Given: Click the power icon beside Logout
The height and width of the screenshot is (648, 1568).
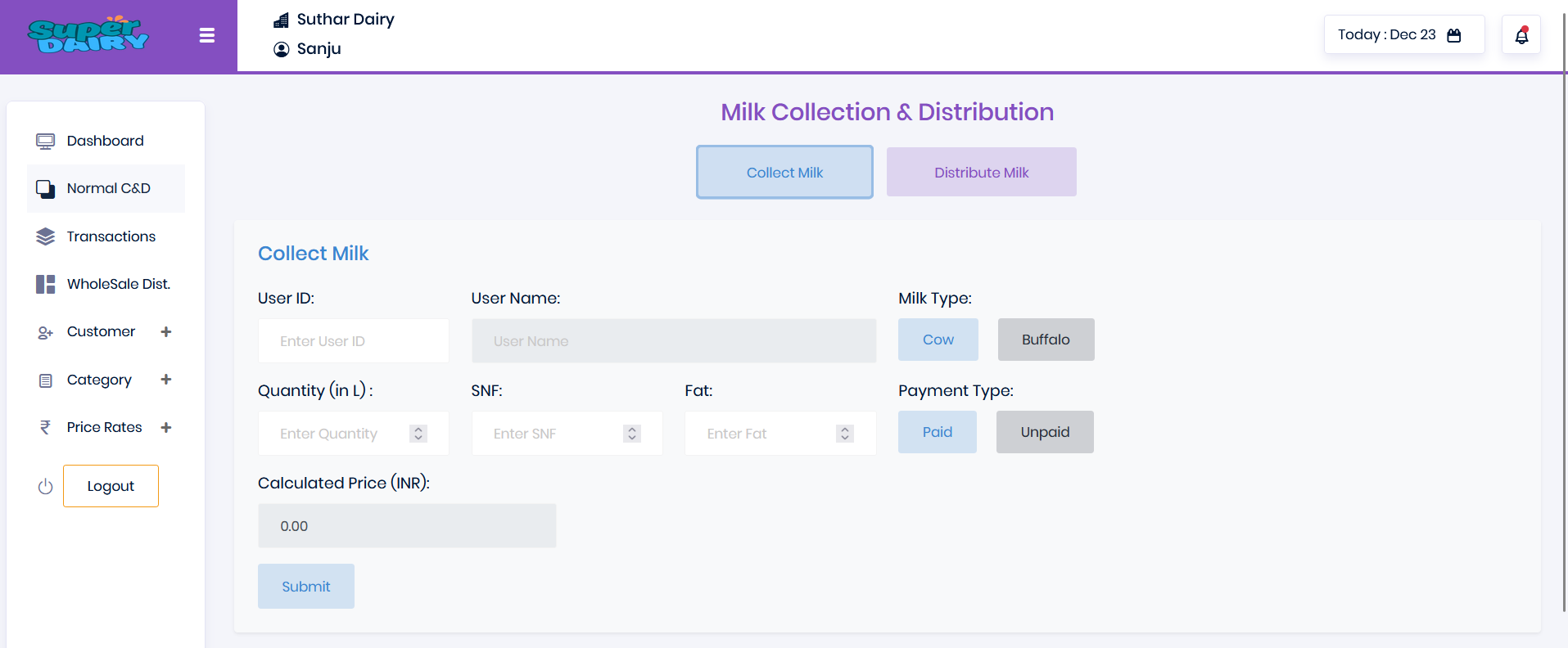Looking at the screenshot, I should pyautogui.click(x=45, y=487).
